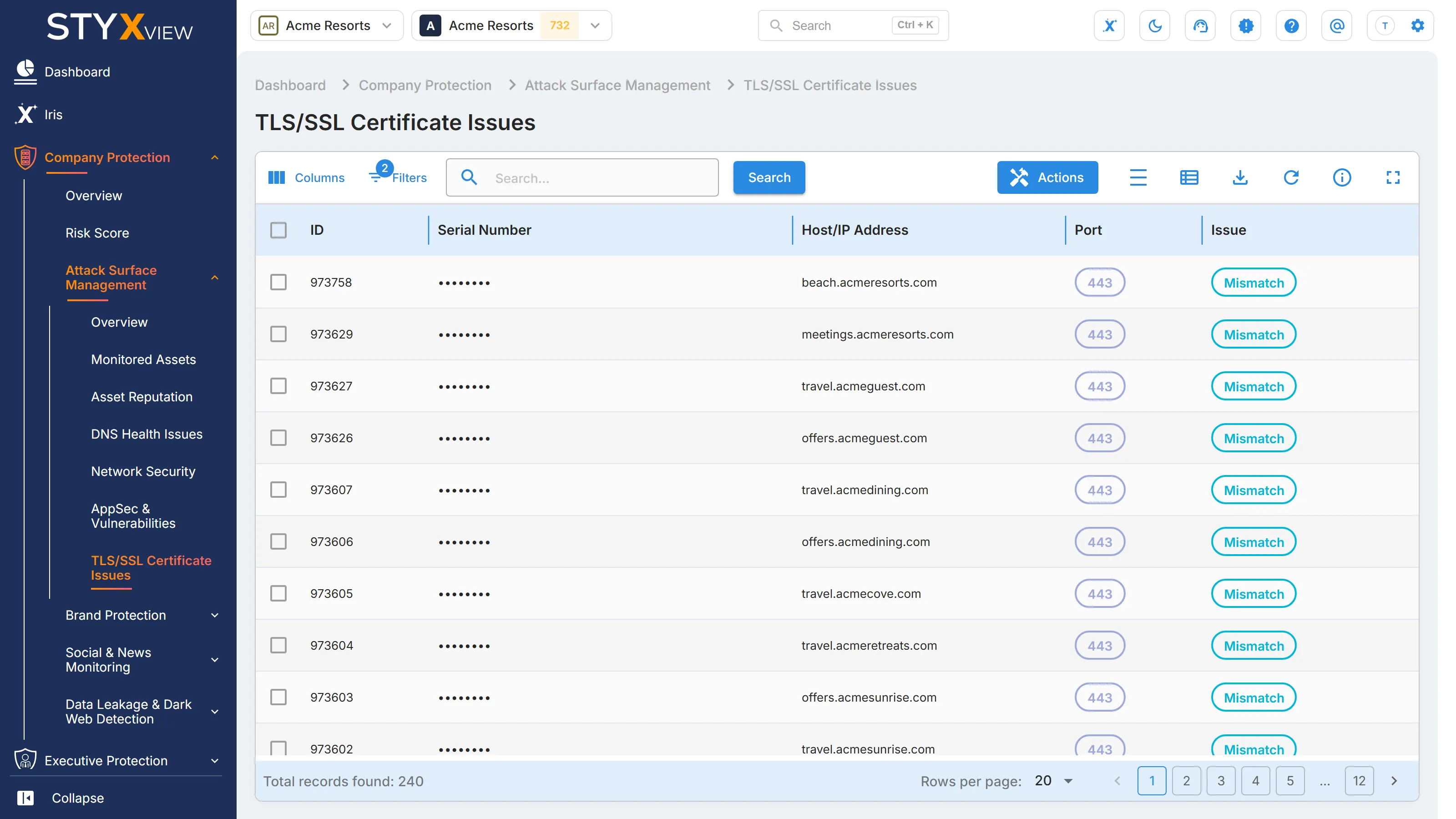This screenshot has width=1456, height=819.
Task: Open the Actions button menu
Action: point(1047,177)
